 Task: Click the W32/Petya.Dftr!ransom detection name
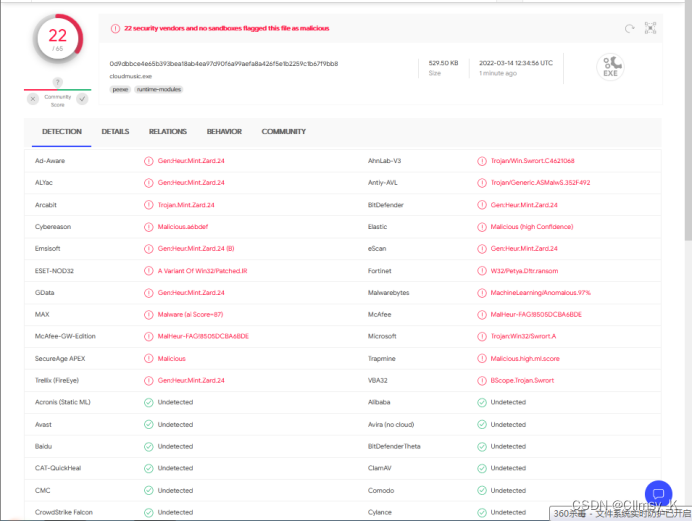click(524, 271)
